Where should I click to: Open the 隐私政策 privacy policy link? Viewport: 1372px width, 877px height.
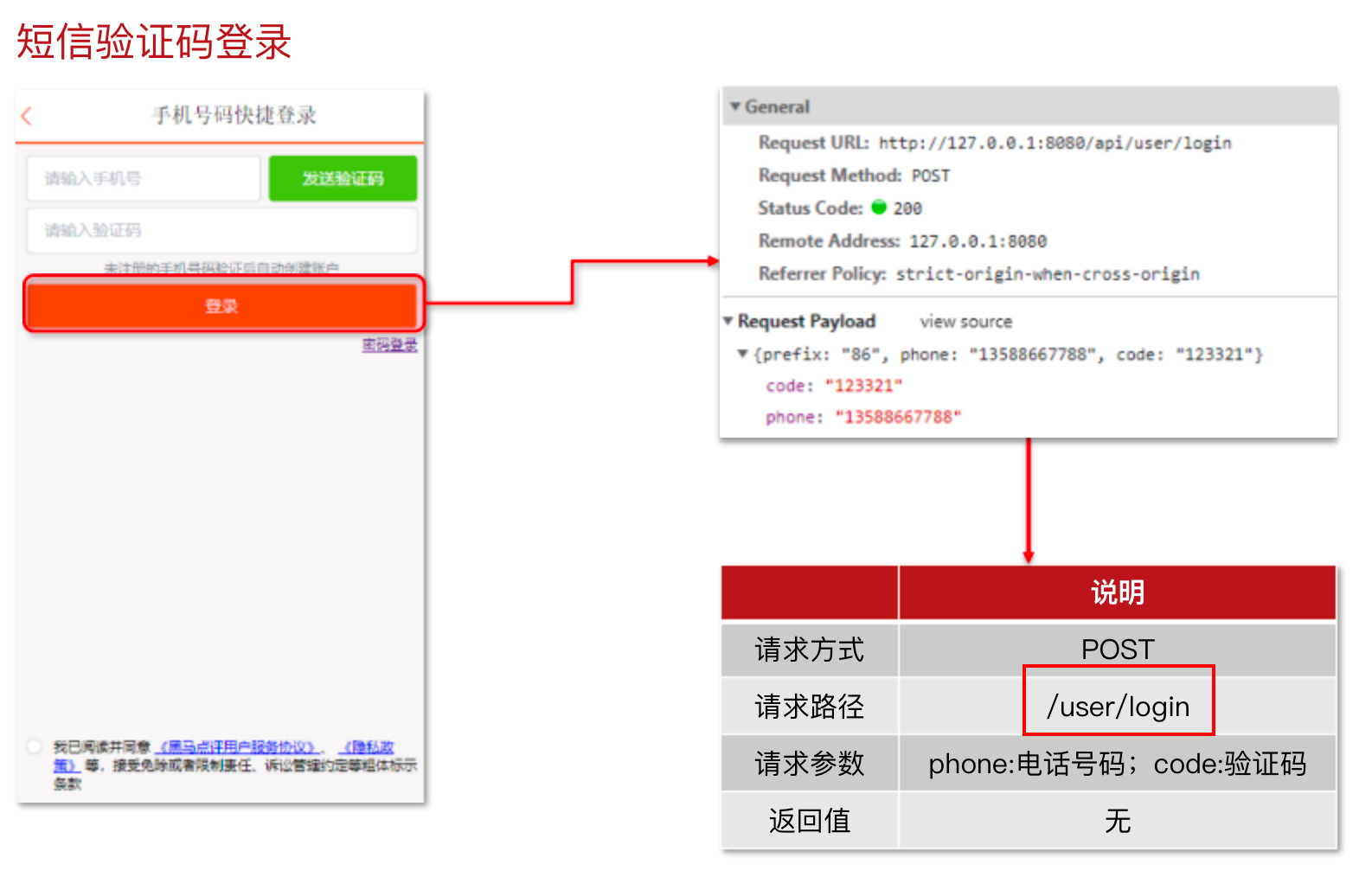(369, 746)
